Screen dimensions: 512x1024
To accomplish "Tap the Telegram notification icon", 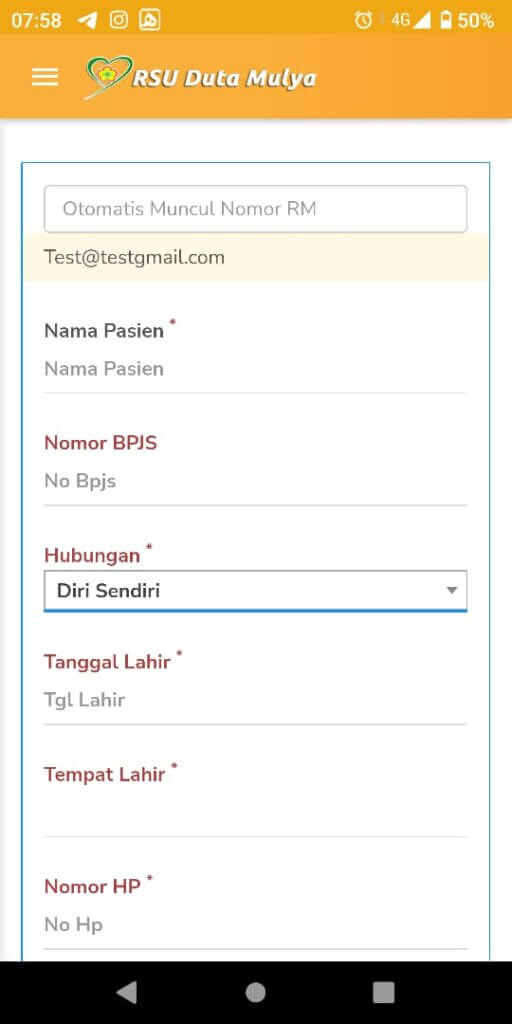I will coord(88,20).
